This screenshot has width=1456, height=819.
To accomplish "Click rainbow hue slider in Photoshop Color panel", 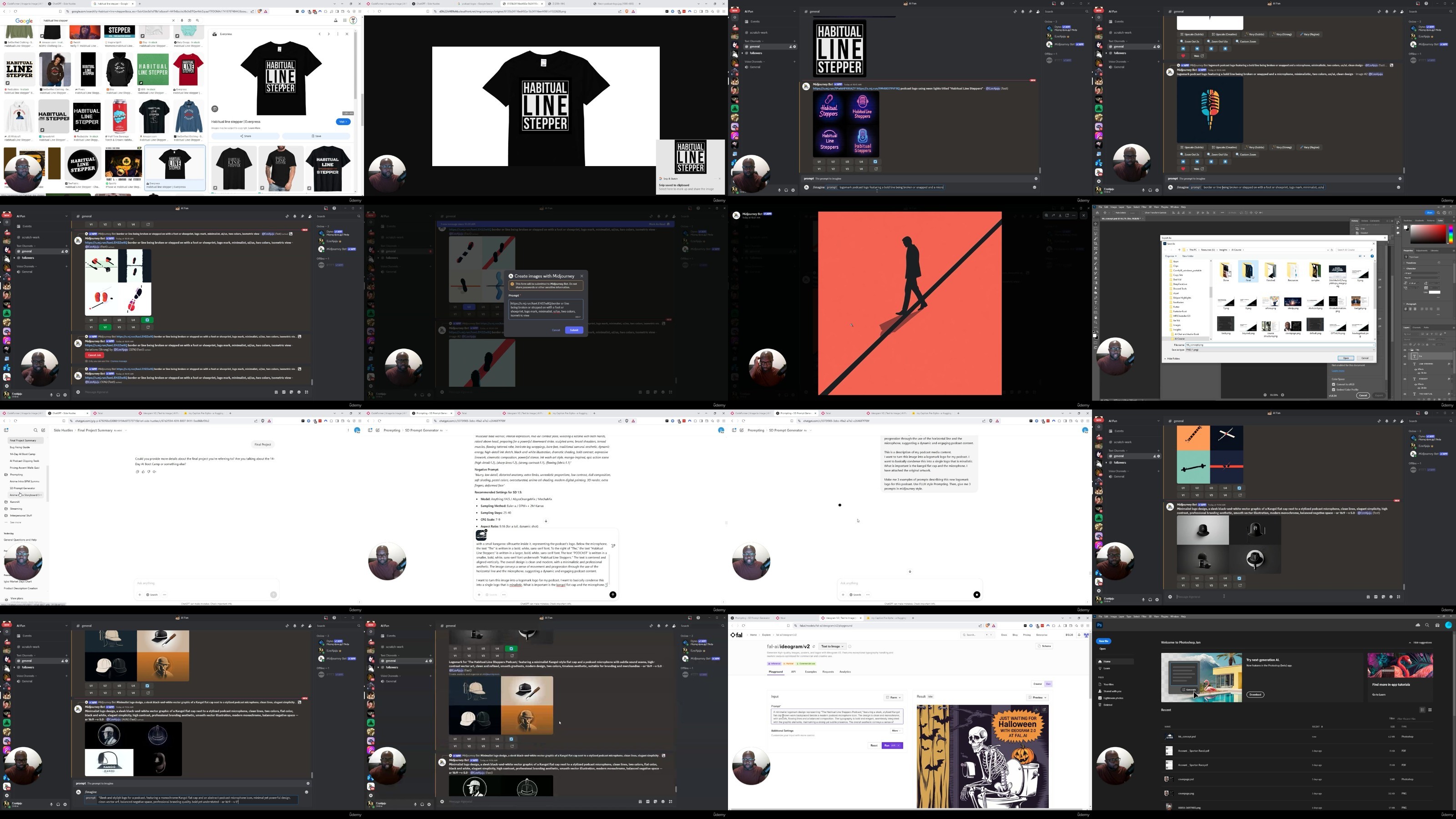I will point(1451,235).
